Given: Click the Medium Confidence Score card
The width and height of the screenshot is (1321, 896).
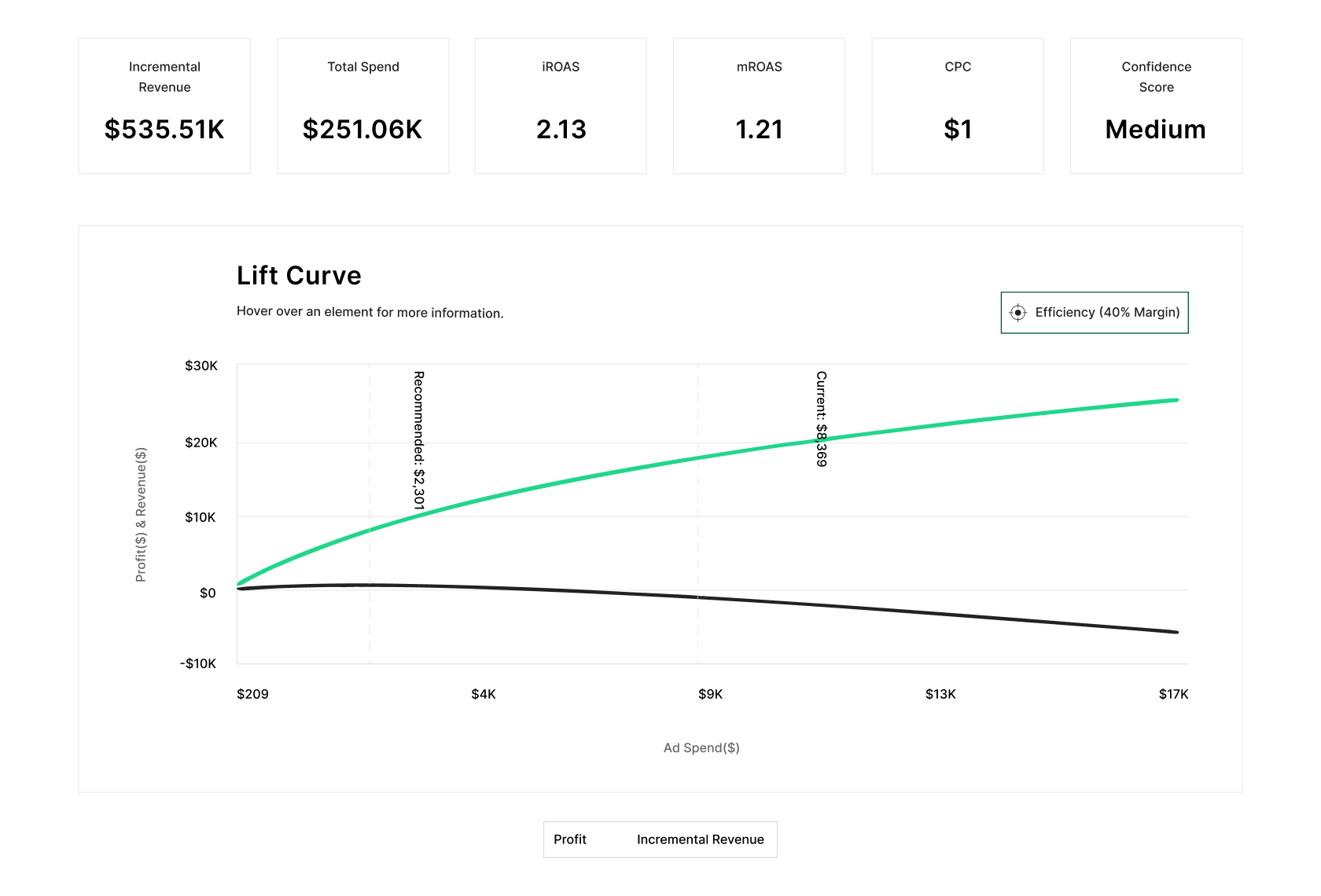Looking at the screenshot, I should coord(1155,105).
